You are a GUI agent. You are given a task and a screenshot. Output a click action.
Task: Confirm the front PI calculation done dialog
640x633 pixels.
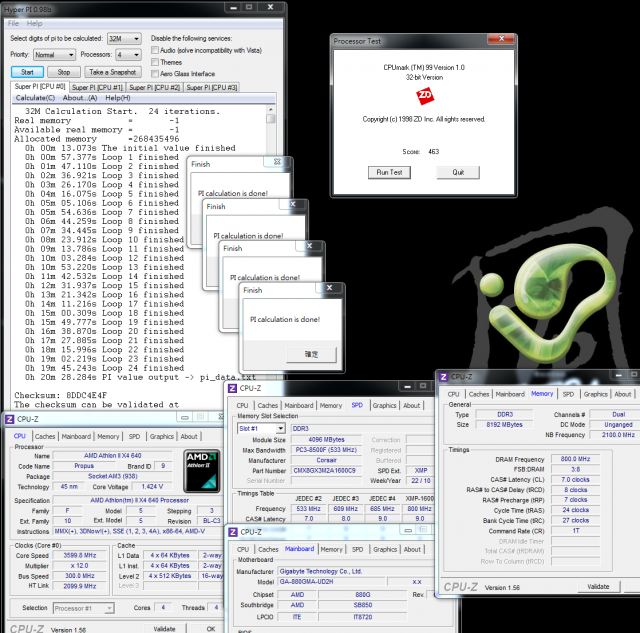(x=311, y=355)
